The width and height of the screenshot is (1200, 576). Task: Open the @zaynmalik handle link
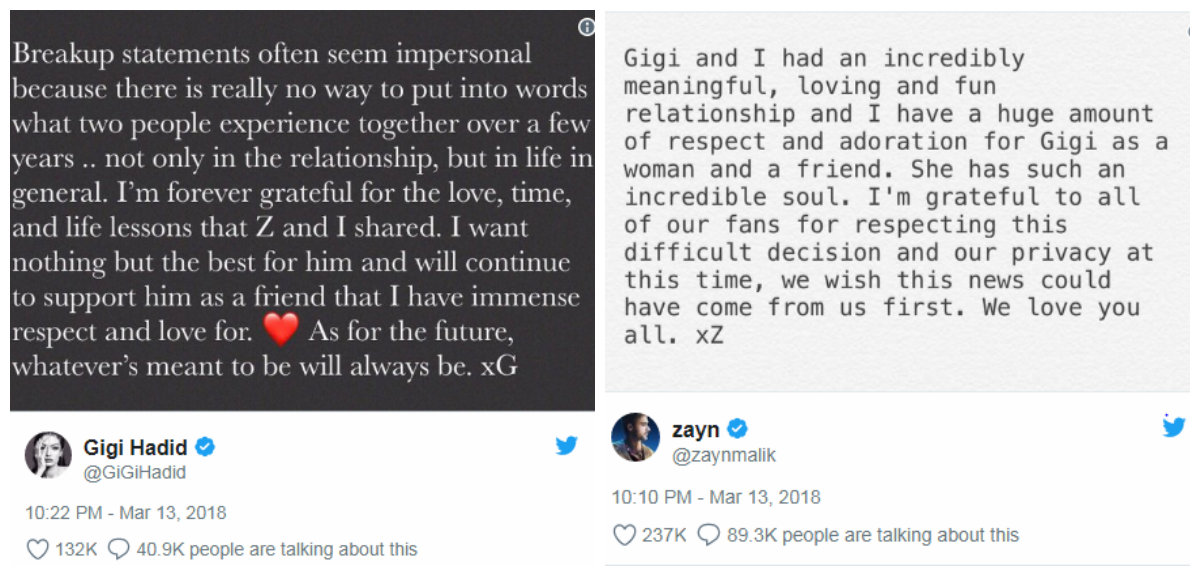point(724,456)
